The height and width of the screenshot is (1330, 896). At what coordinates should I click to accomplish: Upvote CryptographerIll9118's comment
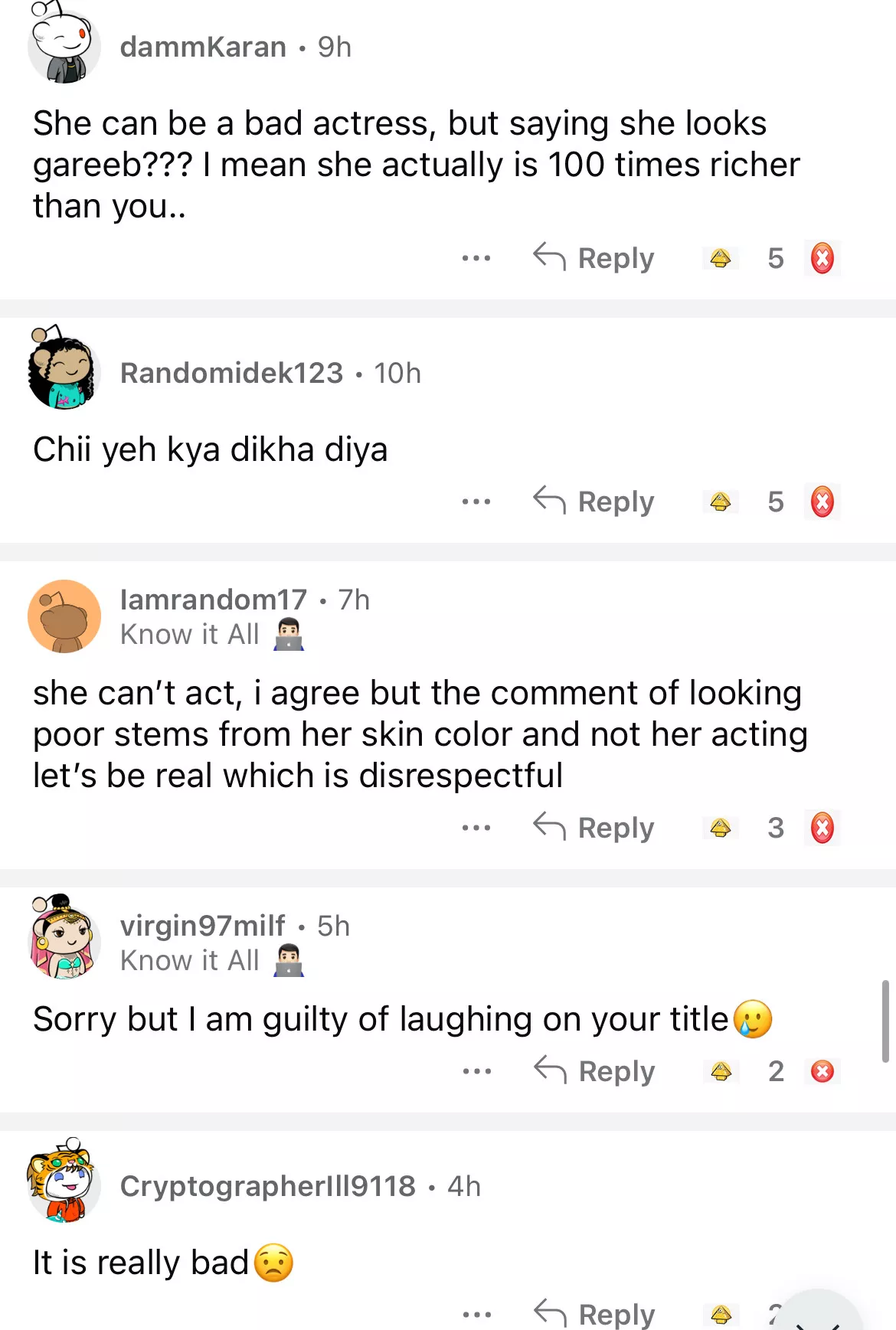point(721,1315)
